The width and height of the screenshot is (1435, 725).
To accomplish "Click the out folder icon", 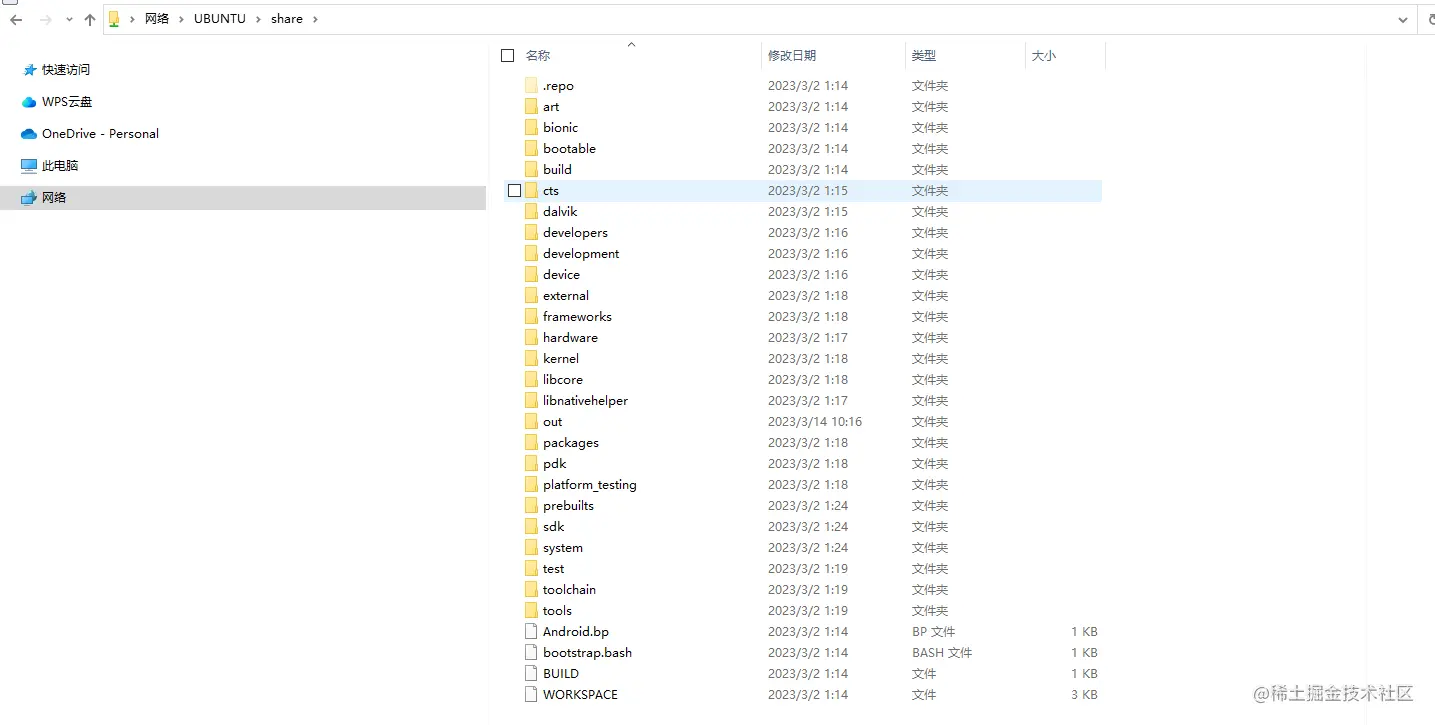I will click(x=531, y=421).
